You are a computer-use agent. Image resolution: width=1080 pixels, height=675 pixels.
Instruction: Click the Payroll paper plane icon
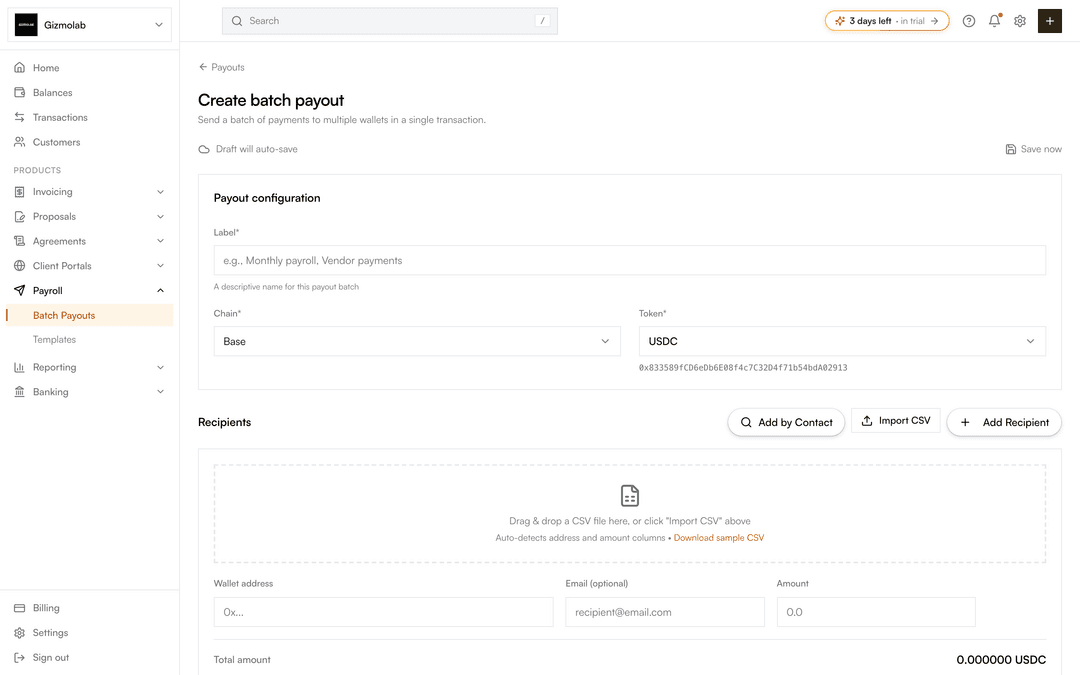19,291
